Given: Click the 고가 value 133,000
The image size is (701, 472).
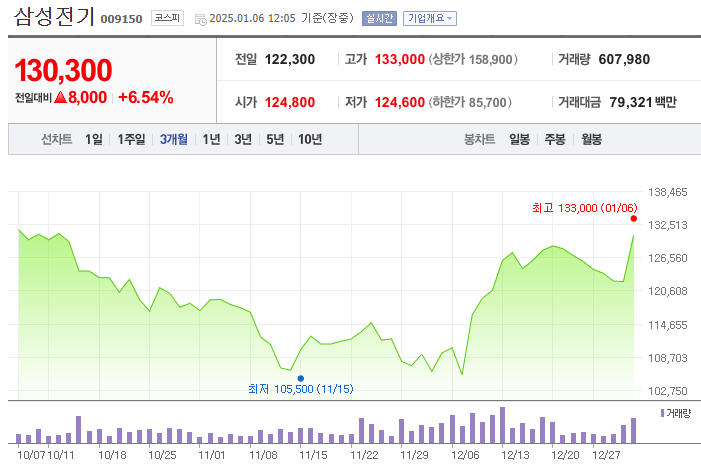Looking at the screenshot, I should (x=400, y=59).
